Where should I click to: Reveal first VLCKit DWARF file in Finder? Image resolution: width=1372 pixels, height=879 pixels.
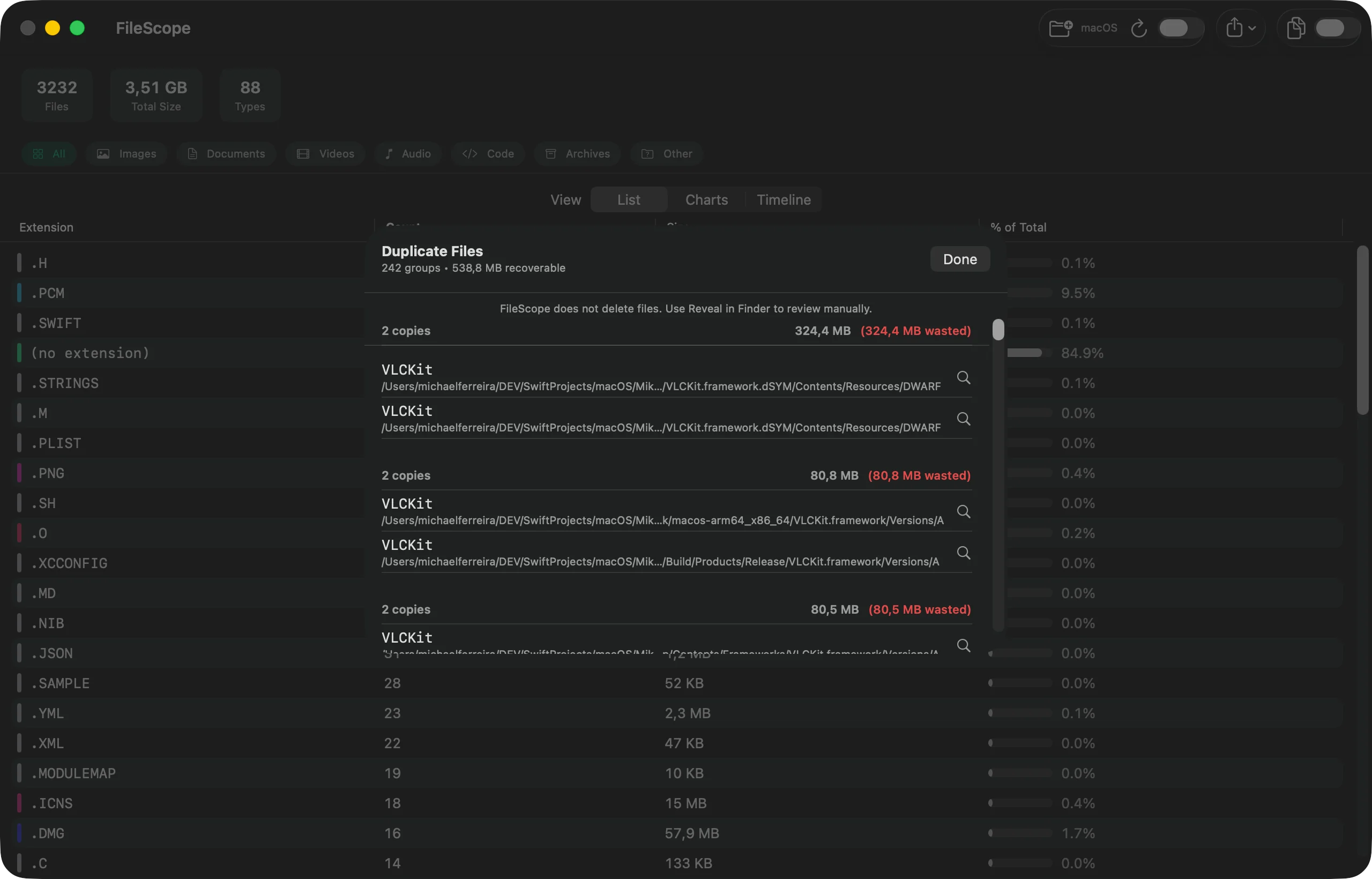point(964,377)
